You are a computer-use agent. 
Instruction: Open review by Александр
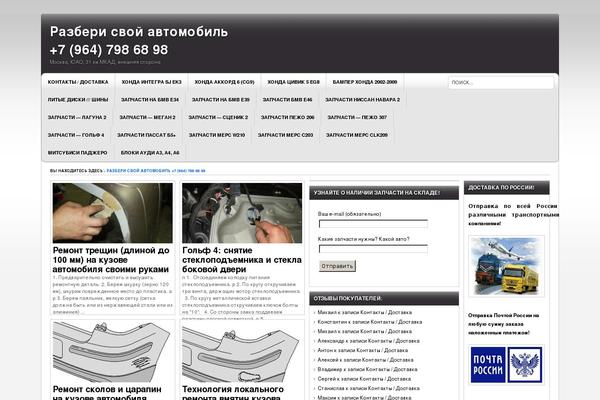point(368,341)
